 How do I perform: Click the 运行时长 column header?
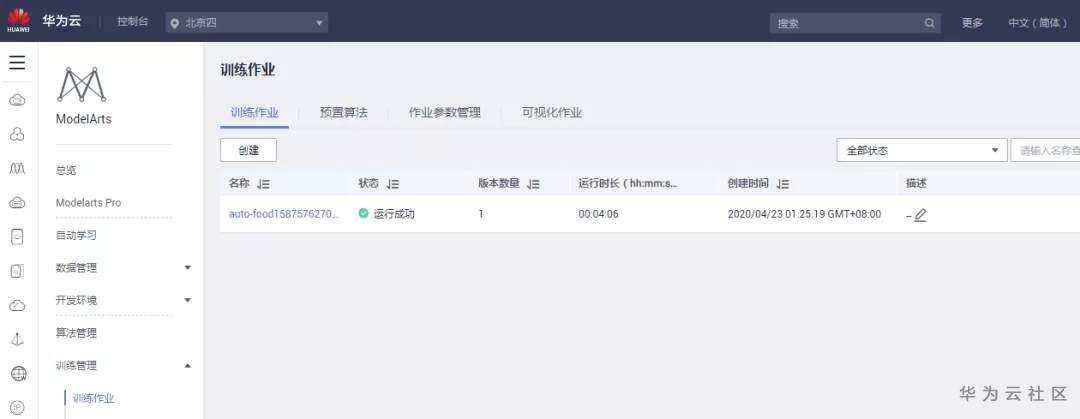[627, 183]
